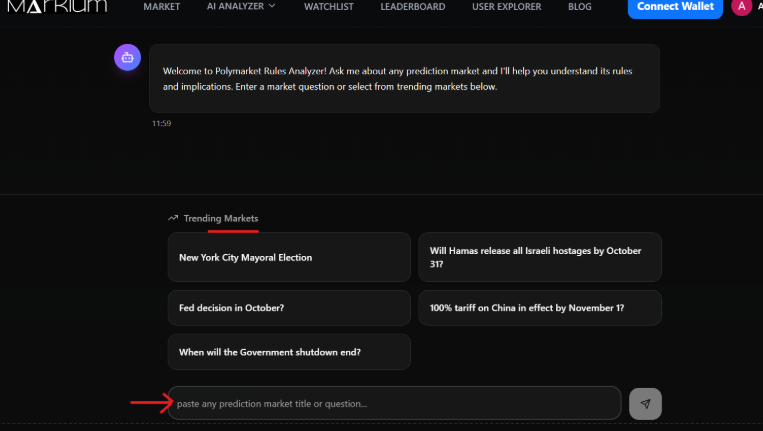Image resolution: width=763 pixels, height=431 pixels.
Task: Navigate to USER EXPLORER
Action: 506,7
